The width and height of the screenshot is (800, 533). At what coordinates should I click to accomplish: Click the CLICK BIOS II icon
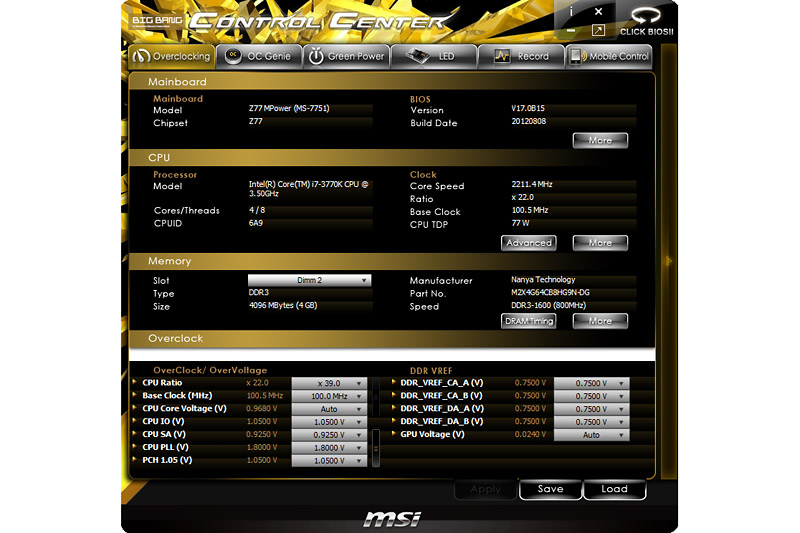(x=646, y=21)
